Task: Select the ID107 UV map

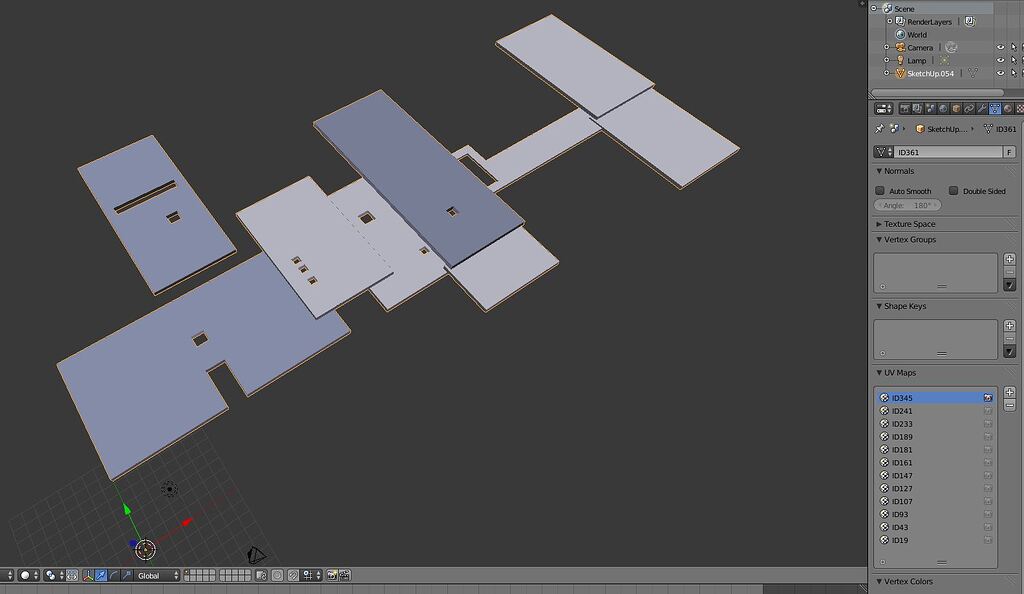Action: [935, 501]
